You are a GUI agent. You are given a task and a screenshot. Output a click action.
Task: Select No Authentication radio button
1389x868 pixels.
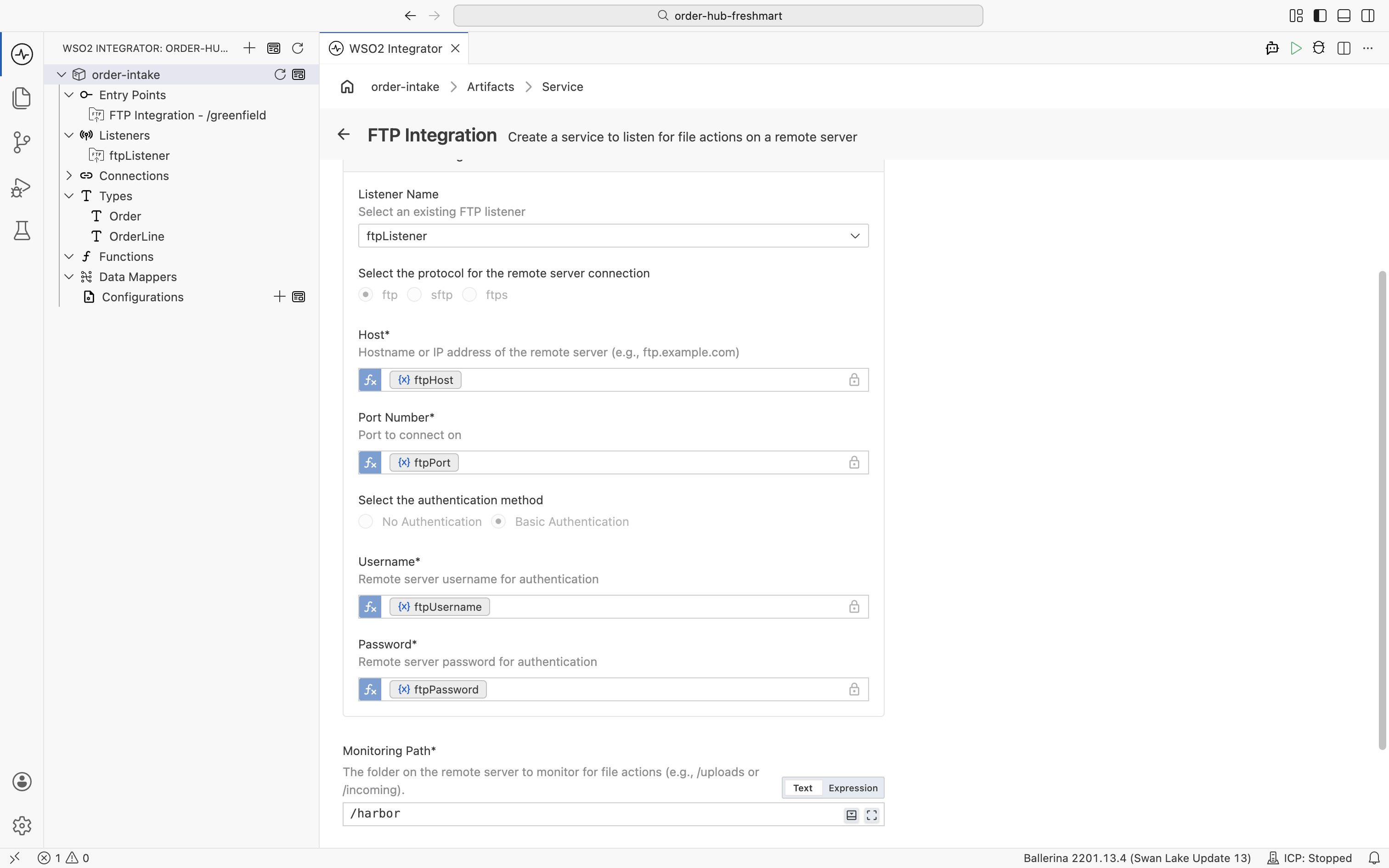click(x=366, y=521)
